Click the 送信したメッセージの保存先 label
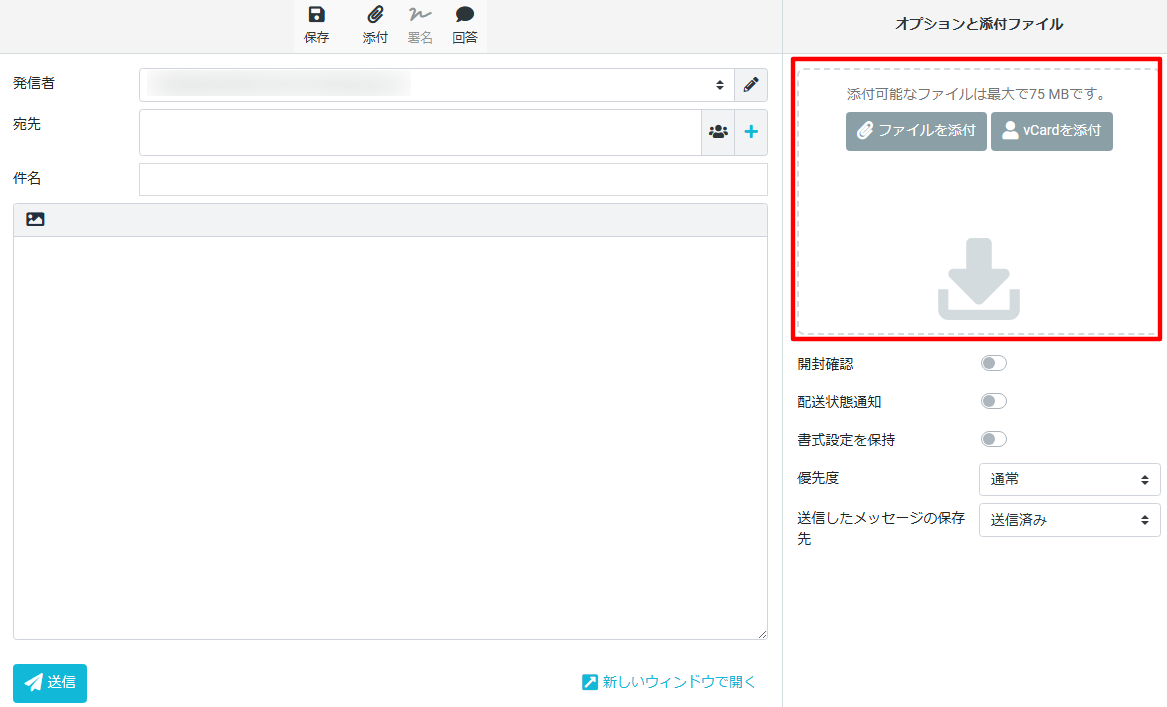Viewport: 1167px width, 707px height. click(881, 528)
